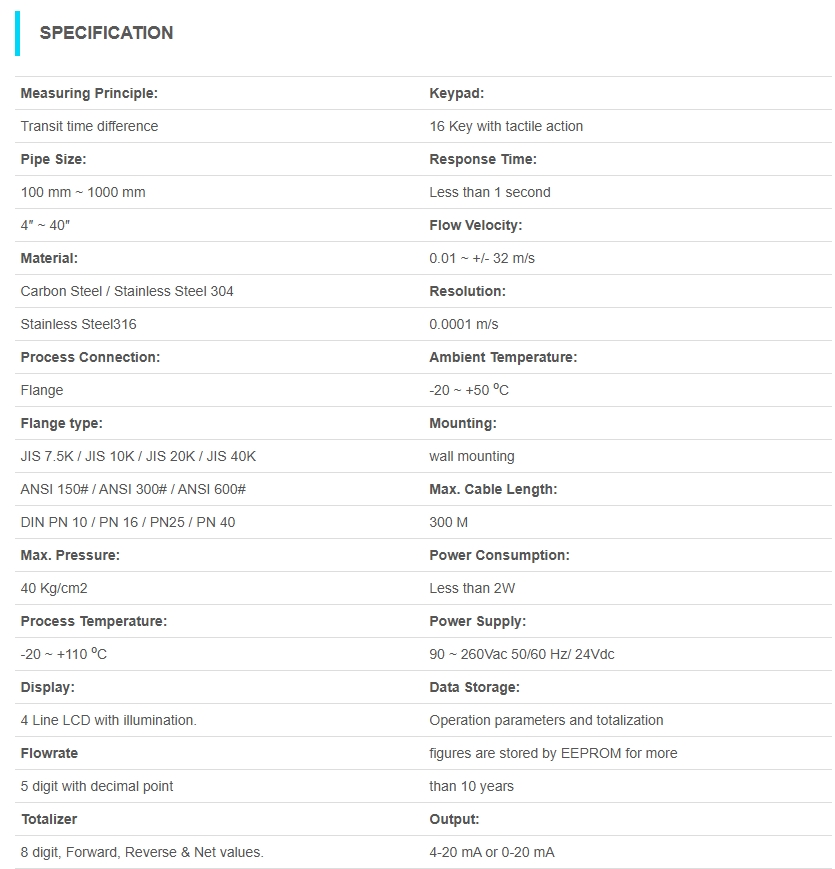The height and width of the screenshot is (869, 835).
Task: Click the 40 Kg/cm2 max pressure value
Action: coord(54,588)
